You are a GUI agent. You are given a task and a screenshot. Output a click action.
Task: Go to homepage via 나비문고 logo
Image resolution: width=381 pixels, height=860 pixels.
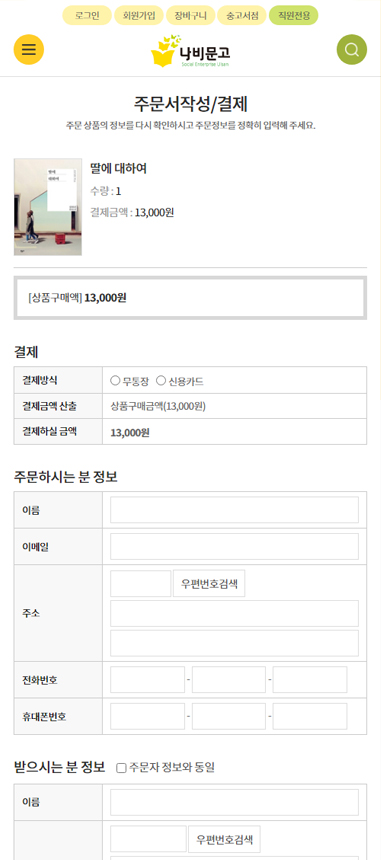(190, 51)
